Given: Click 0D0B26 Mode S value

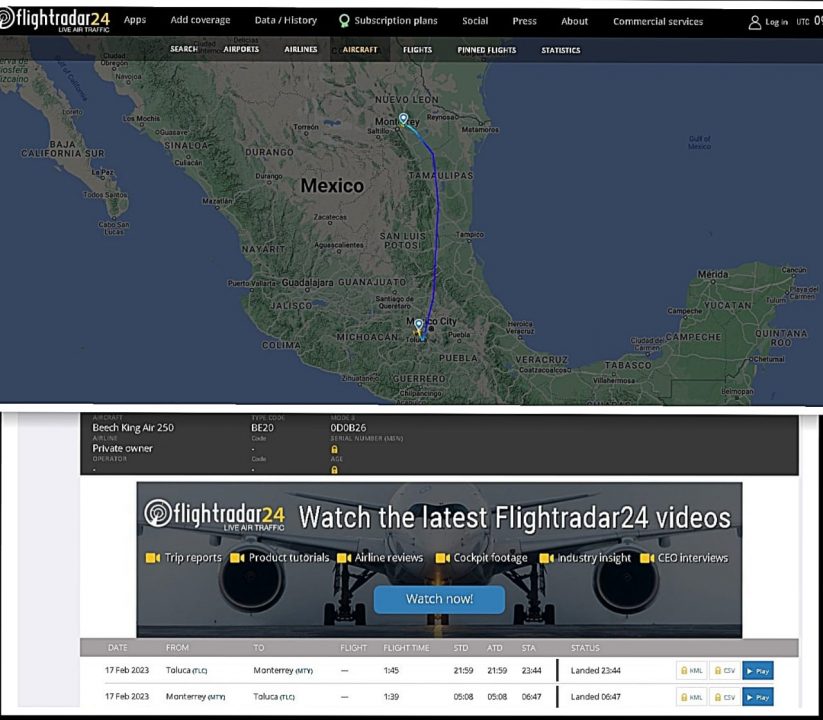Looking at the screenshot, I should click(348, 428).
